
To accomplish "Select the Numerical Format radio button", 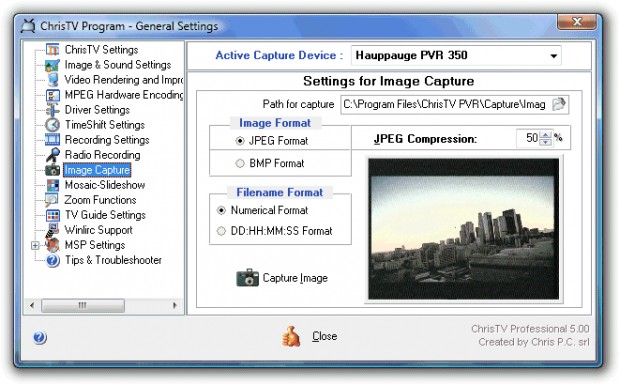I will click(x=221, y=210).
